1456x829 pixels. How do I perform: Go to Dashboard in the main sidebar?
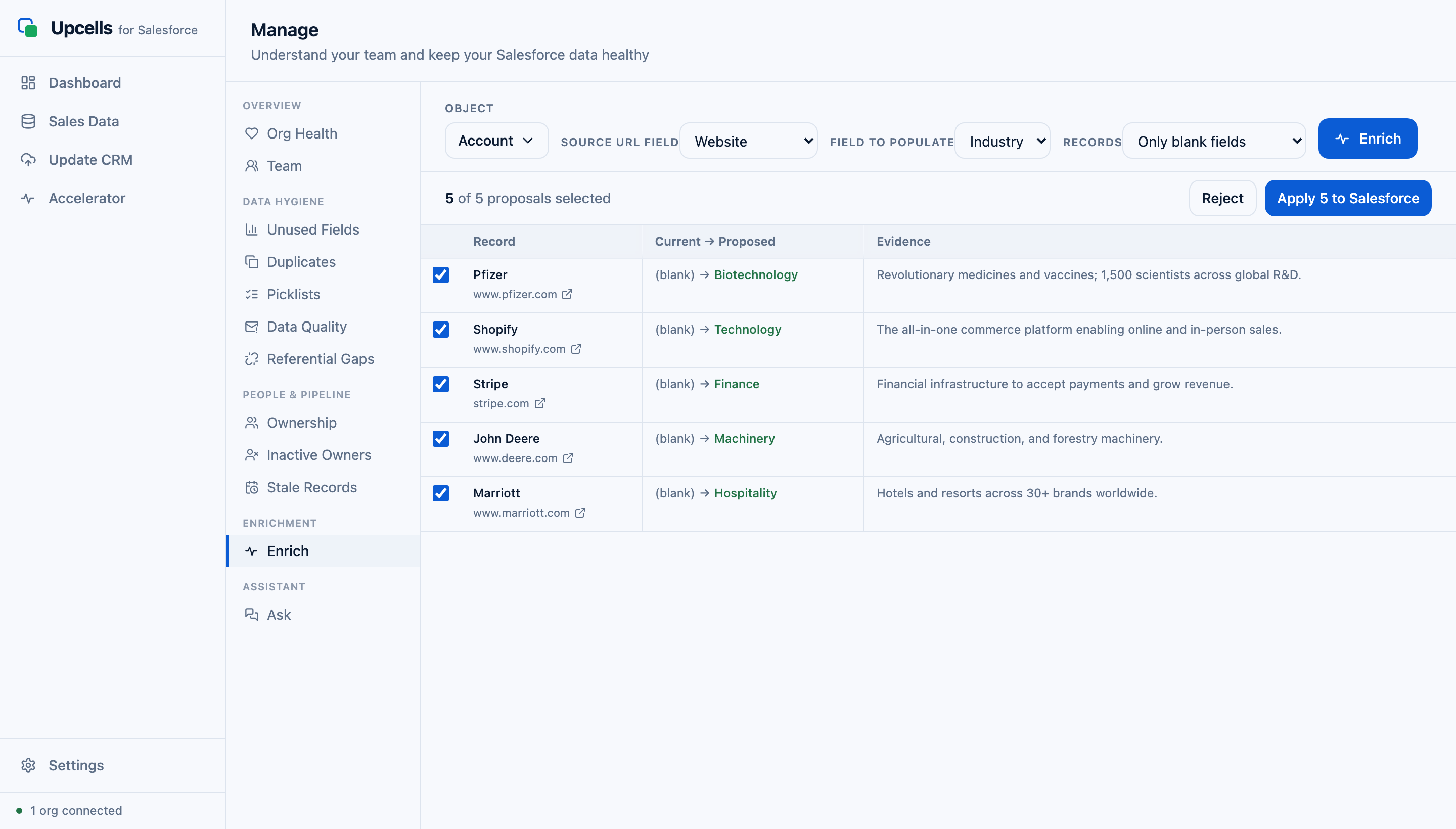point(113,83)
